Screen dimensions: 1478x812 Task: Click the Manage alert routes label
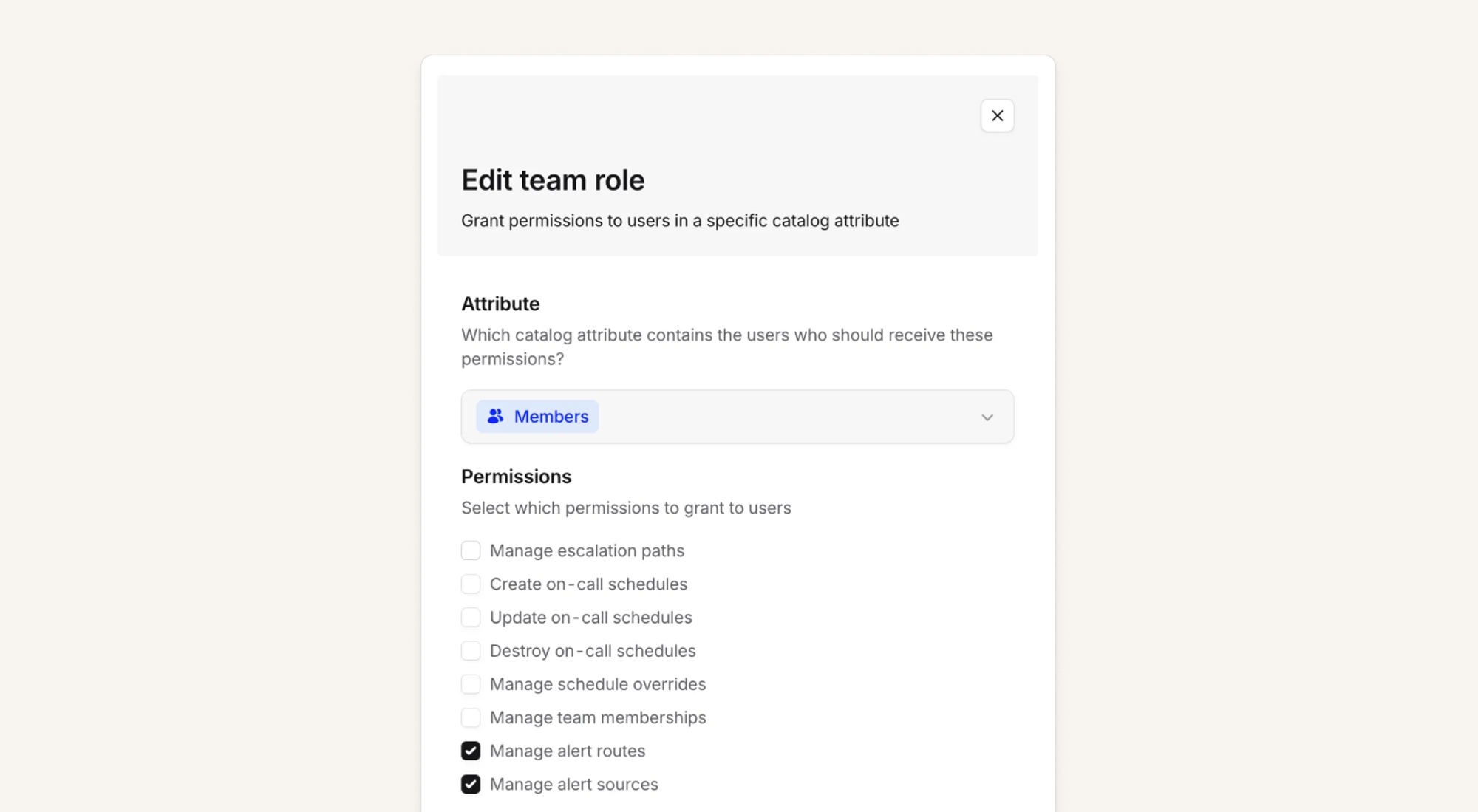pyautogui.click(x=568, y=751)
